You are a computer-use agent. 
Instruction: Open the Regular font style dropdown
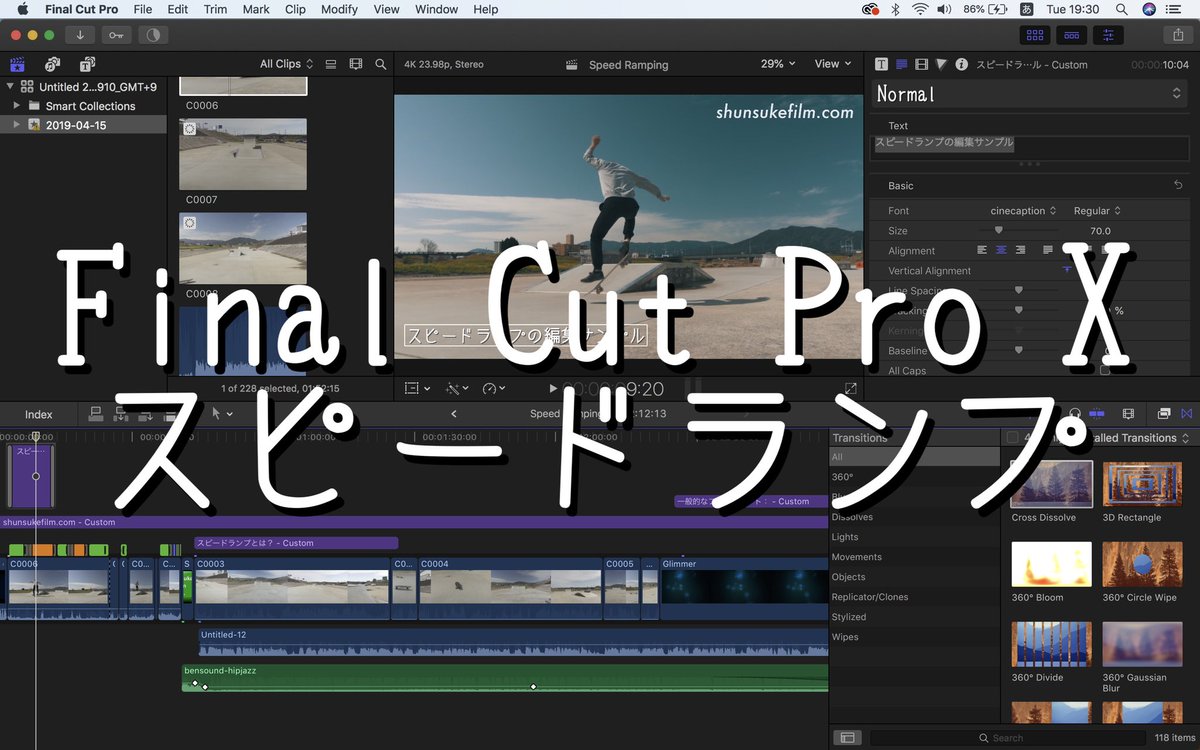[x=1097, y=211]
